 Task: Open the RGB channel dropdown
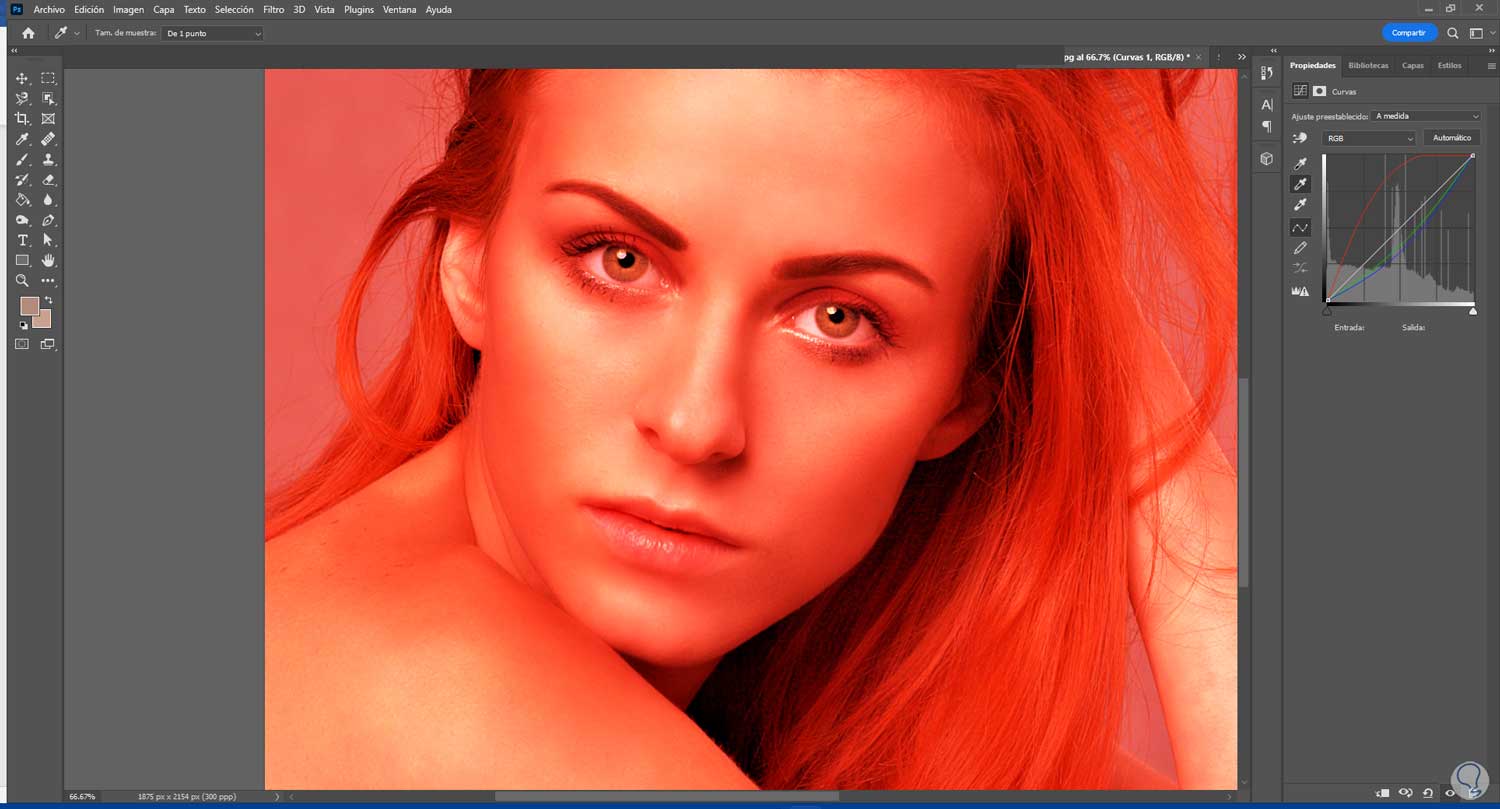click(x=1369, y=138)
